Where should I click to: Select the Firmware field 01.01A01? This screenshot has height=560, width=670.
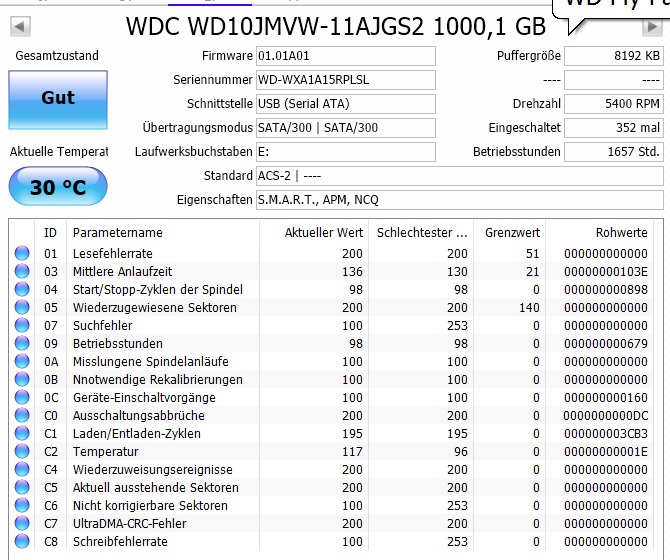[346, 56]
